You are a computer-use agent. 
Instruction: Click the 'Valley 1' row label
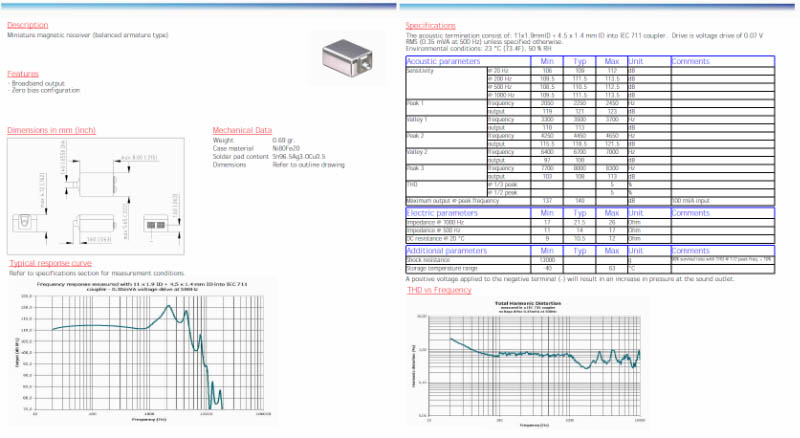click(x=417, y=119)
